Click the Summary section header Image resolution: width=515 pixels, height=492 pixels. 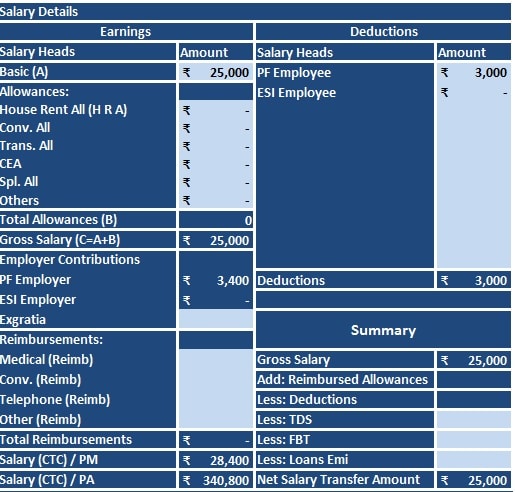click(383, 330)
